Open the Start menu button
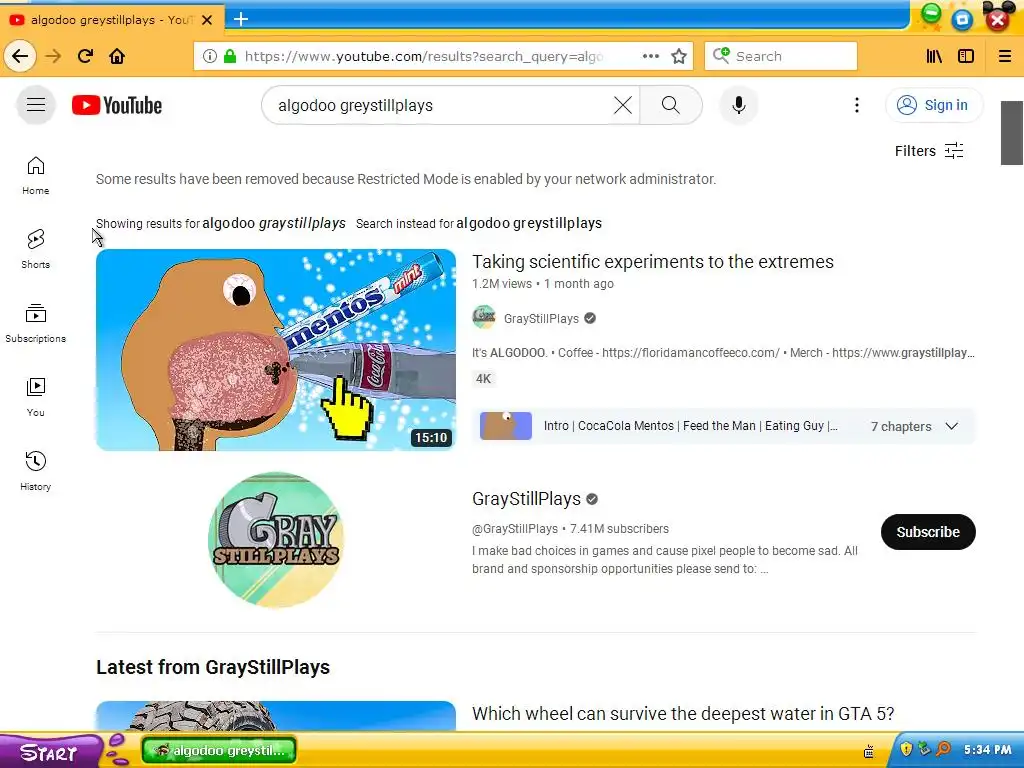1024x768 pixels. (50, 752)
